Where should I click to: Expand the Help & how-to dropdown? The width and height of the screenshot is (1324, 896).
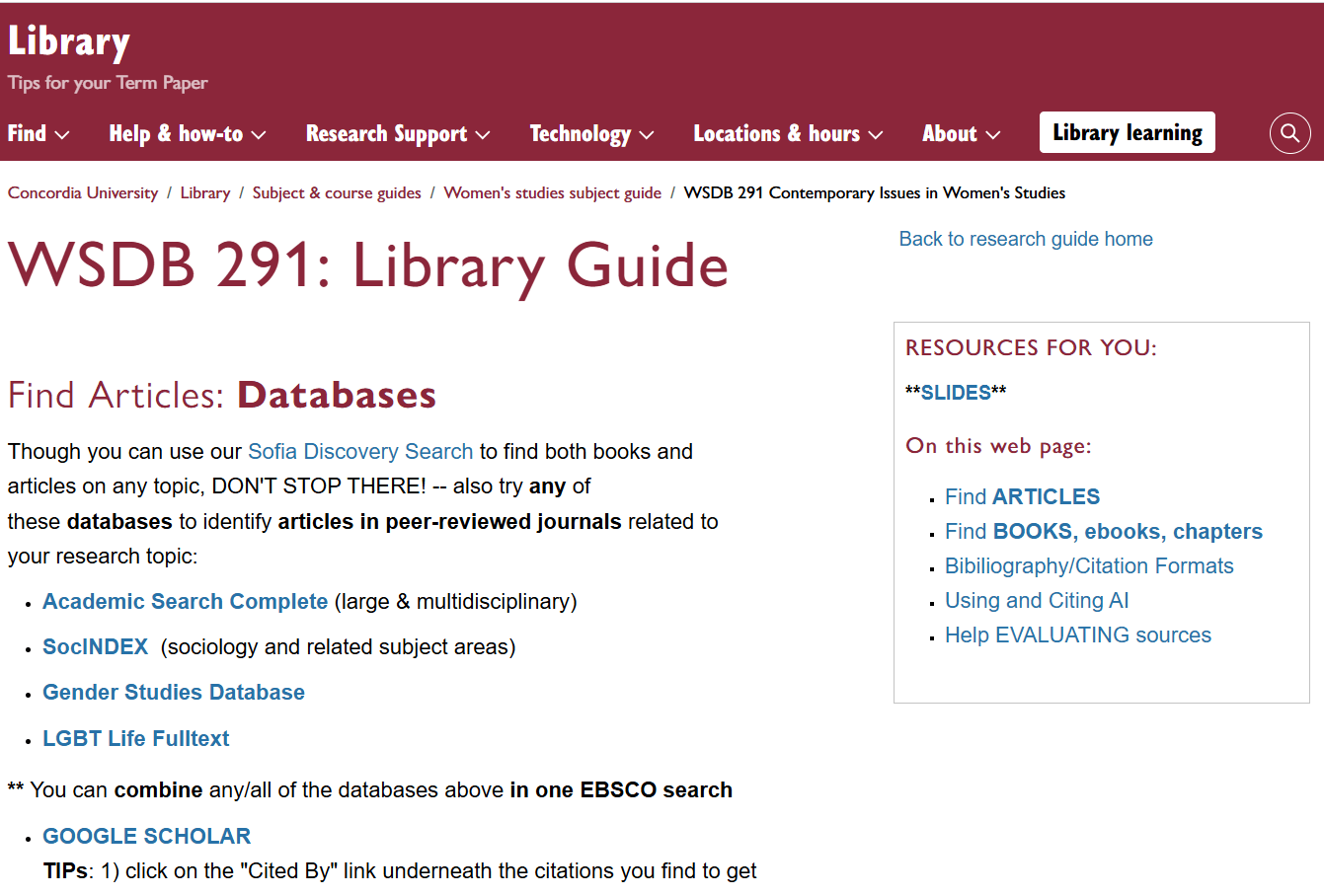[187, 134]
